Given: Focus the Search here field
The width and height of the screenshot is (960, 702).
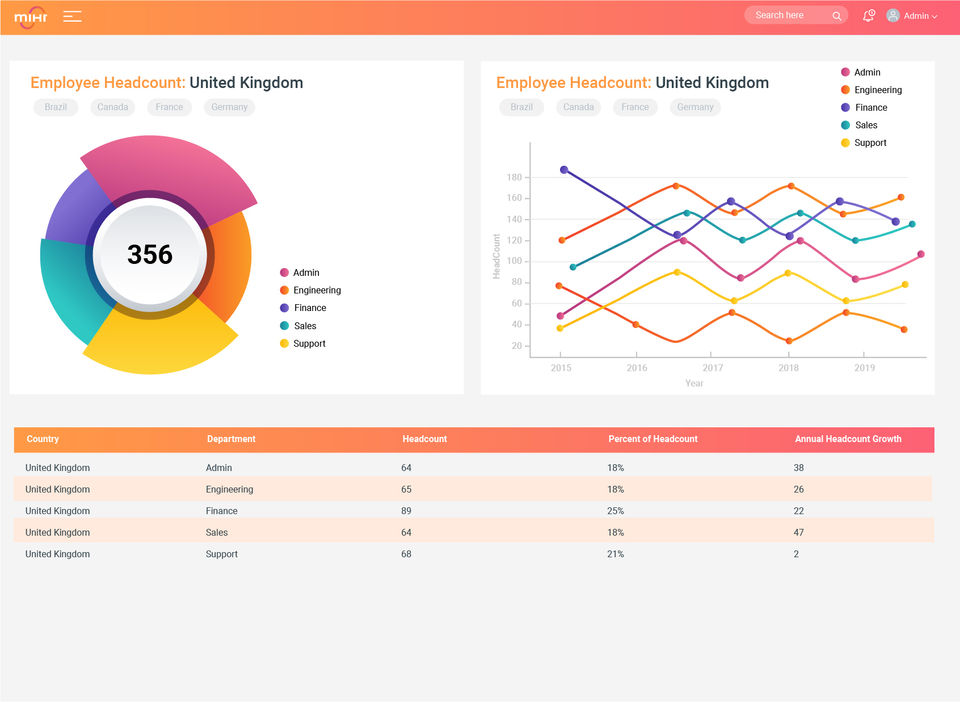Looking at the screenshot, I should pos(795,15).
